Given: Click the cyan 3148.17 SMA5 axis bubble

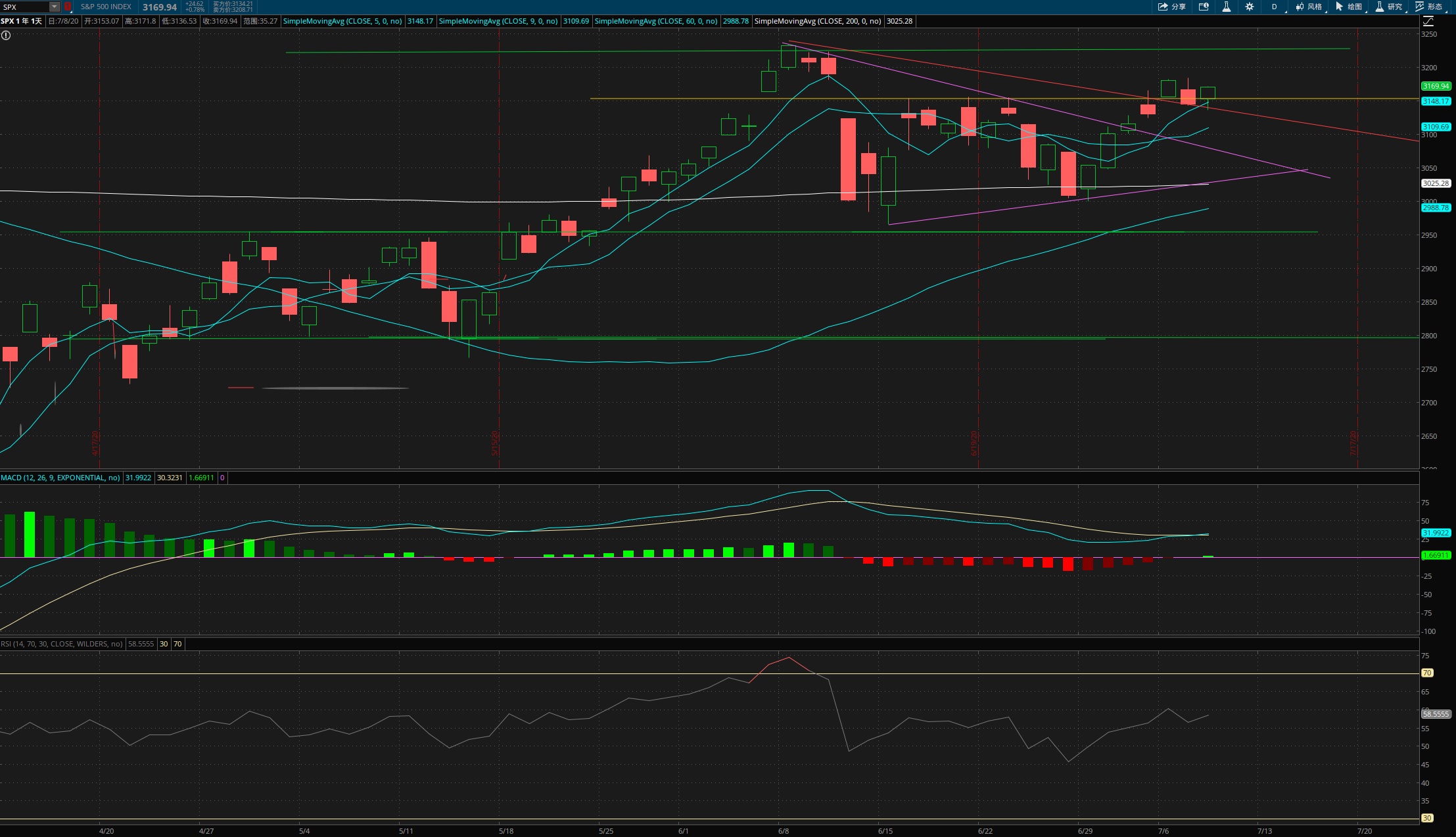Looking at the screenshot, I should click(1436, 101).
